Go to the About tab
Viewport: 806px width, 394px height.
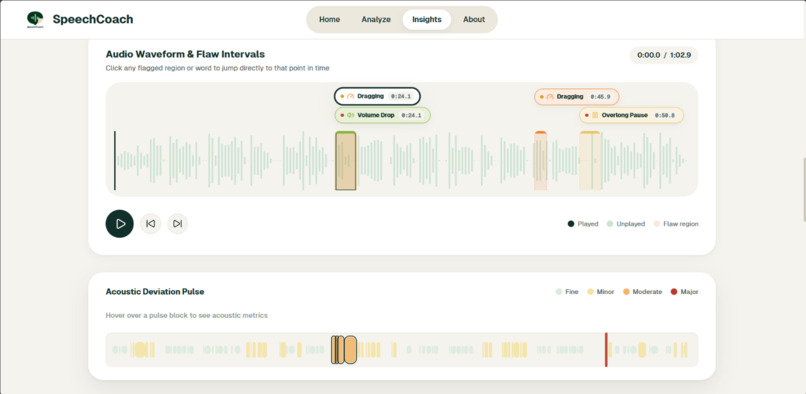coord(473,20)
